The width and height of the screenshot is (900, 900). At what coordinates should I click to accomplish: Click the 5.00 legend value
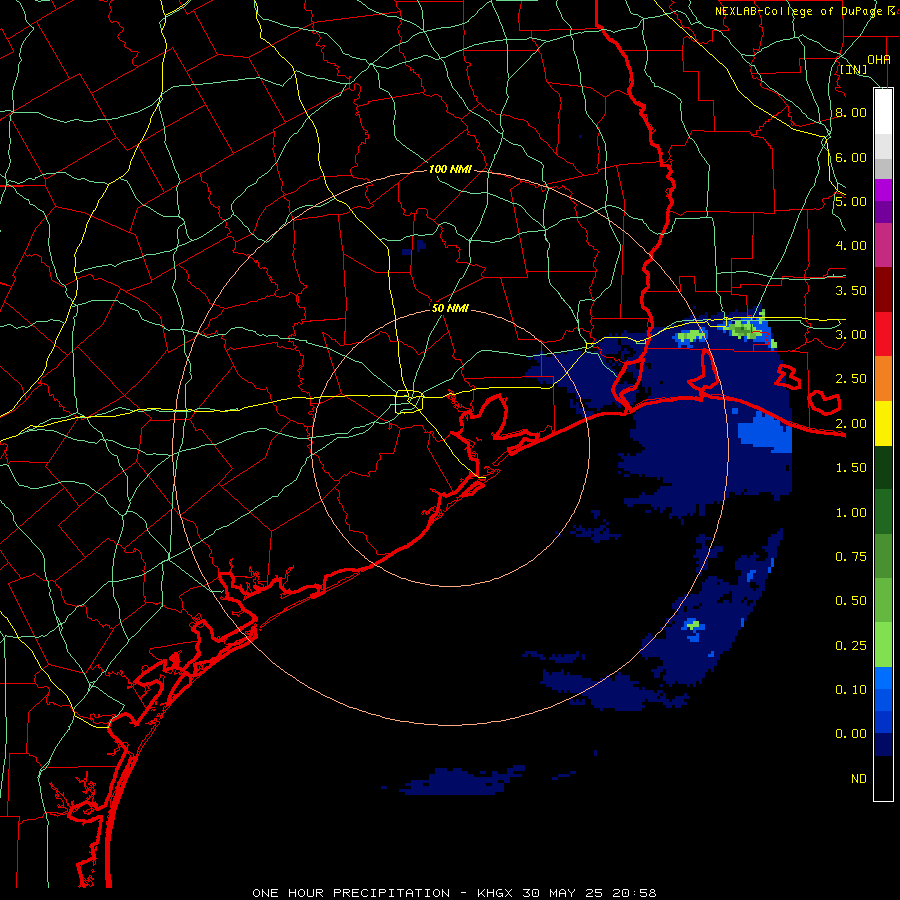coord(851,201)
